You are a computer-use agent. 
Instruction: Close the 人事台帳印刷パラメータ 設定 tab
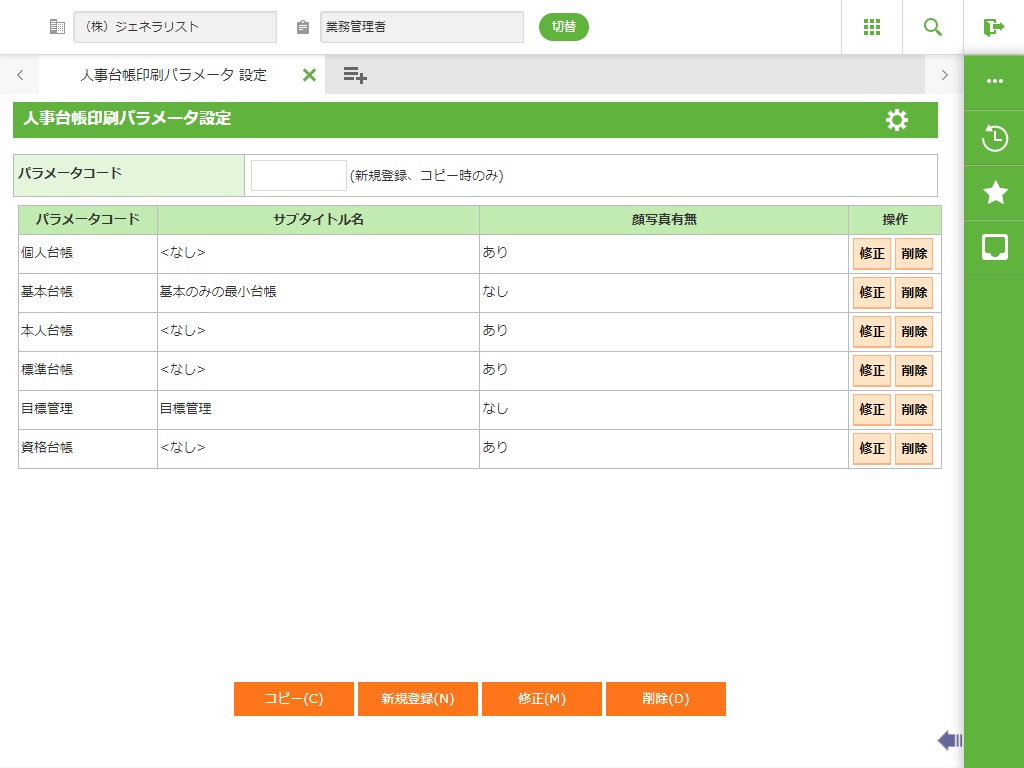(309, 75)
